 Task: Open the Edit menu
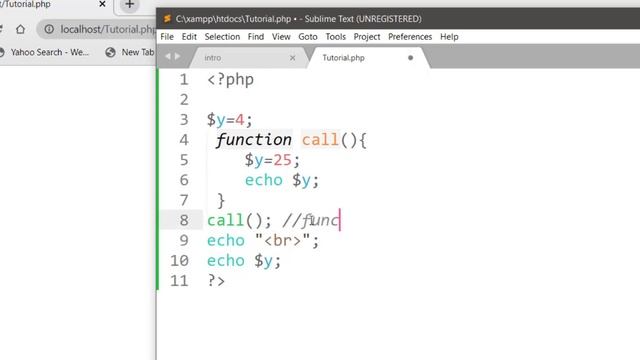189,37
